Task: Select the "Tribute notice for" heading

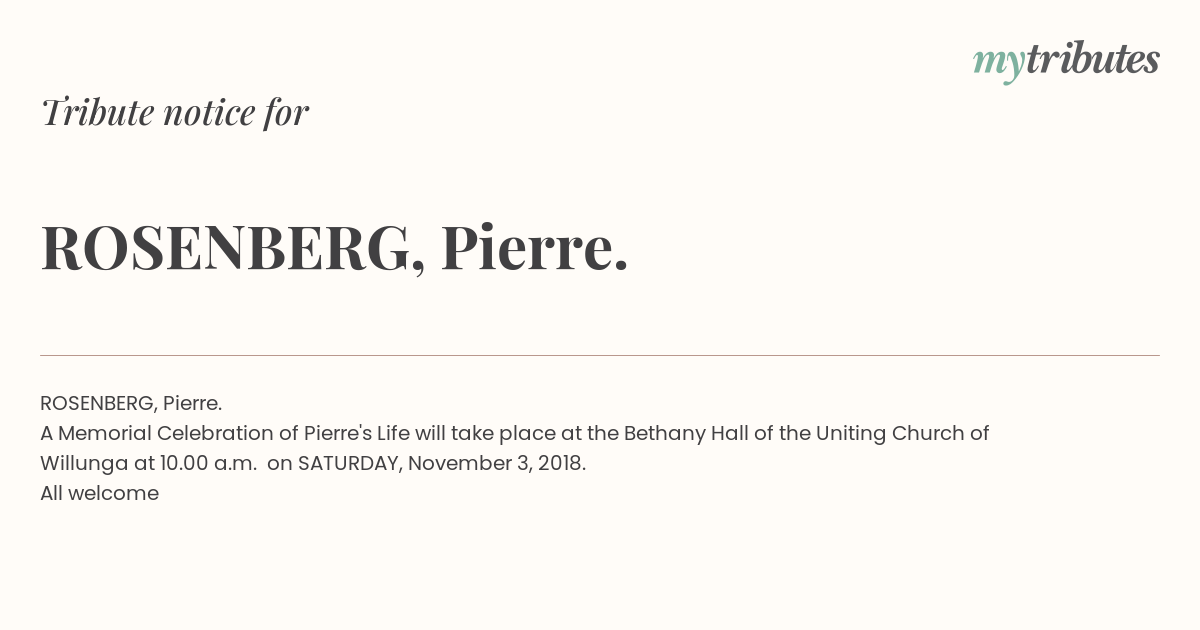Action: (x=175, y=112)
